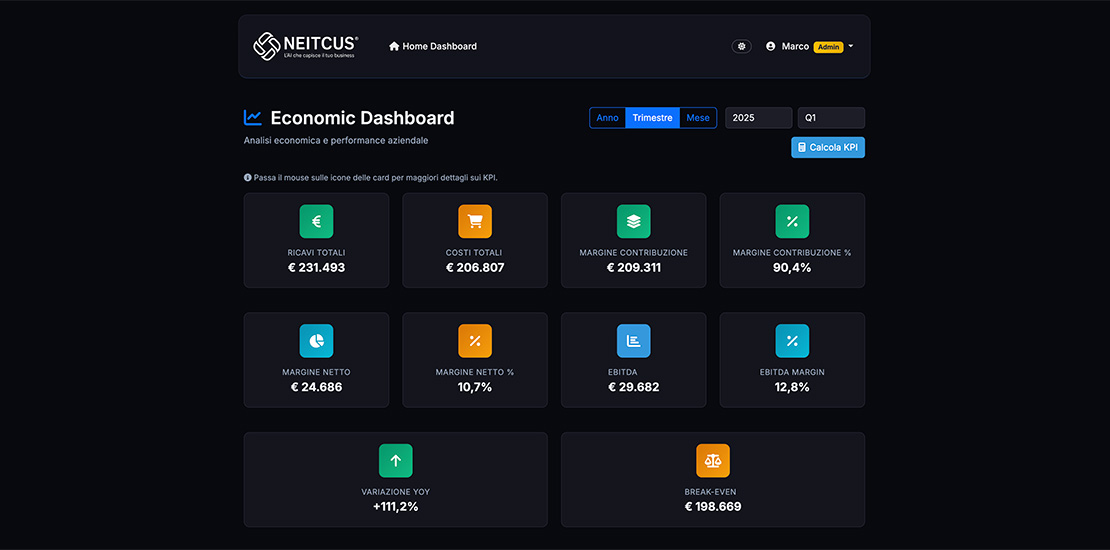This screenshot has height=550, width=1110.
Task: Click the EBITDA MARGIN label
Action: [792, 372]
